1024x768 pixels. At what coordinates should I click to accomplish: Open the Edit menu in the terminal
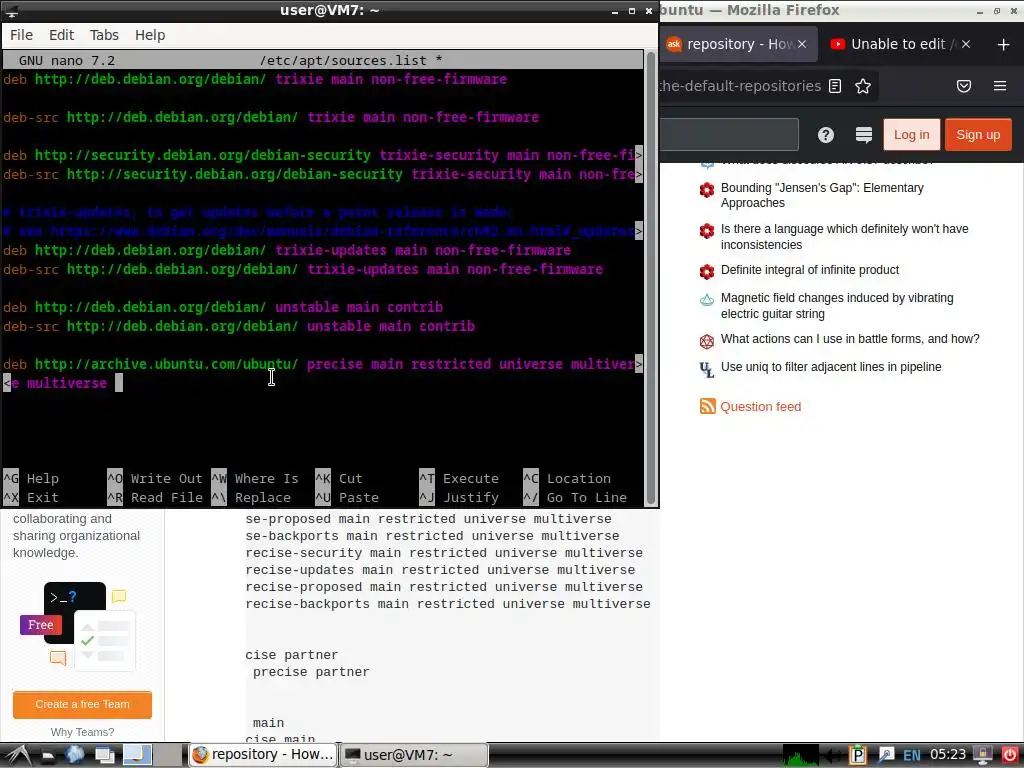click(61, 35)
